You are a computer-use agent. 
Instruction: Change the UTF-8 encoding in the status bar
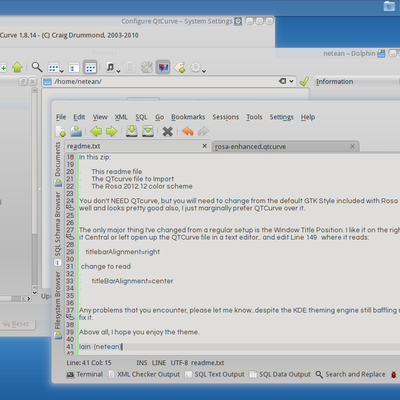pos(179,363)
